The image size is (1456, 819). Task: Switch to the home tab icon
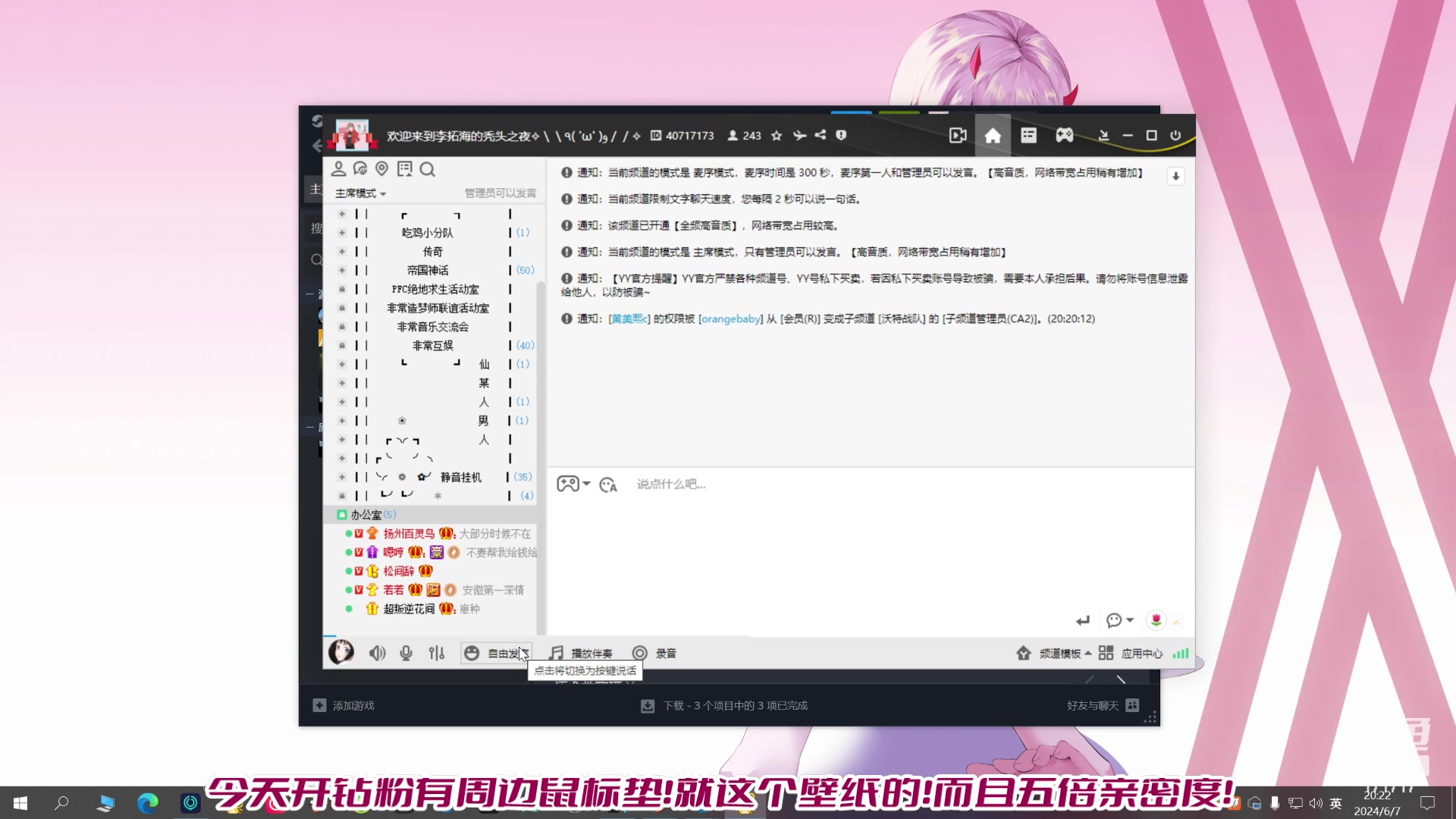point(993,136)
